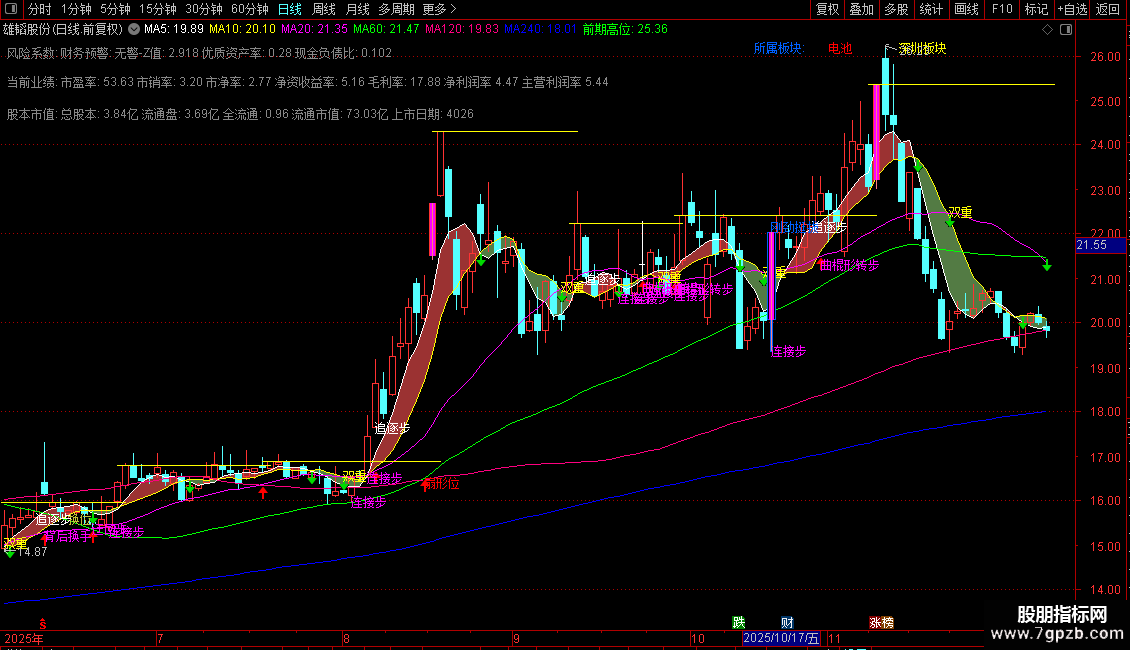
Task: Click the 多股 multi-stock button
Action: [x=897, y=9]
